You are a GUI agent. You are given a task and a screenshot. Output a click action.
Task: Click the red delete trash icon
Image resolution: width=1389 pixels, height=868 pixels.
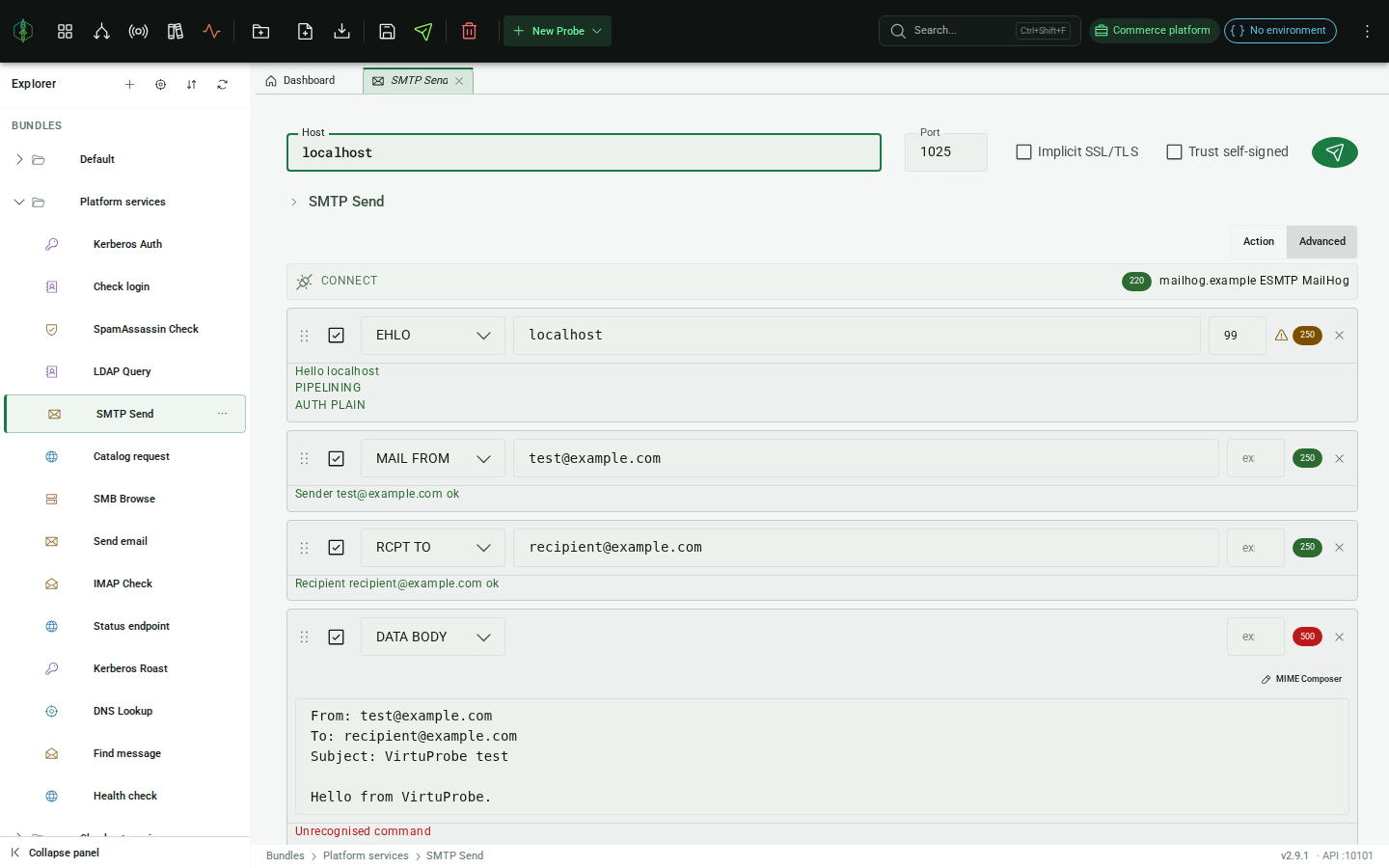tap(469, 31)
